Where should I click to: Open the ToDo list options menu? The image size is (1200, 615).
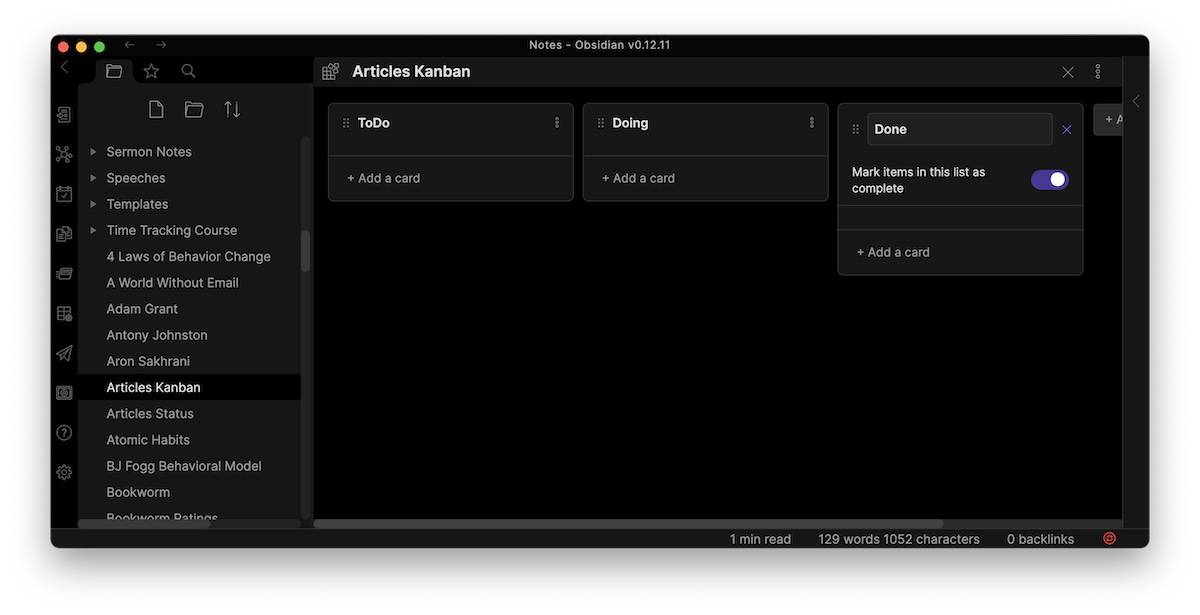point(557,123)
